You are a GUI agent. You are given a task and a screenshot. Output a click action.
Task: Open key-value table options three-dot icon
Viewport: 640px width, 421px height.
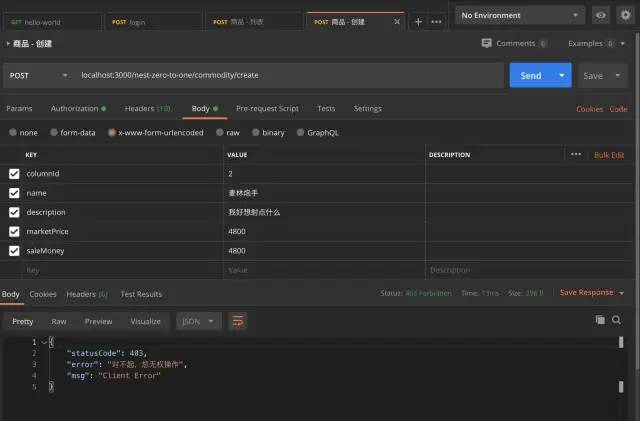576,154
